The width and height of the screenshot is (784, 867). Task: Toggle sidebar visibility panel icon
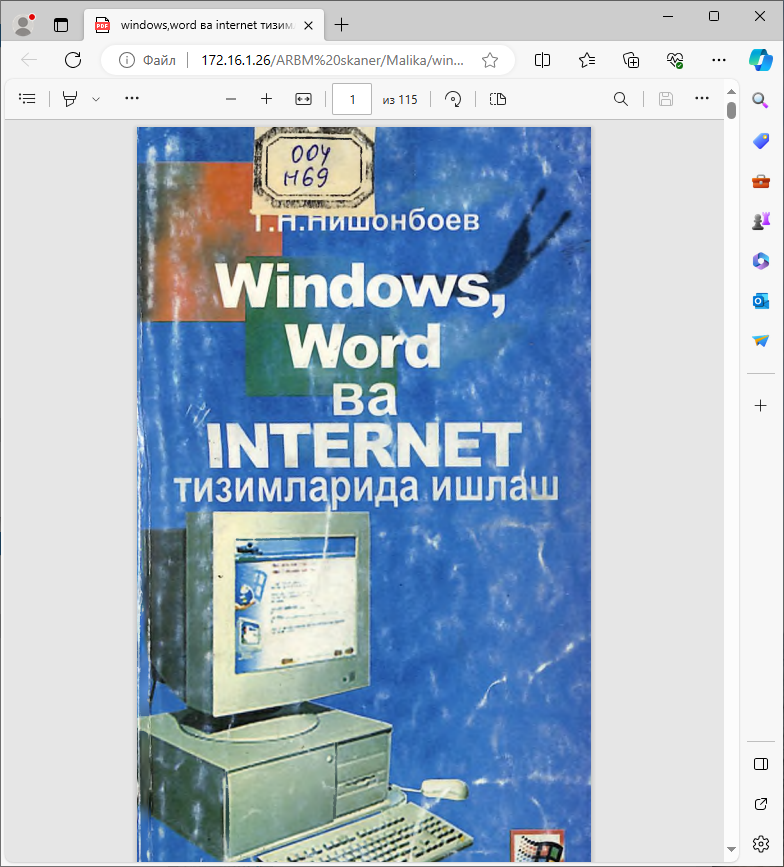point(761,764)
